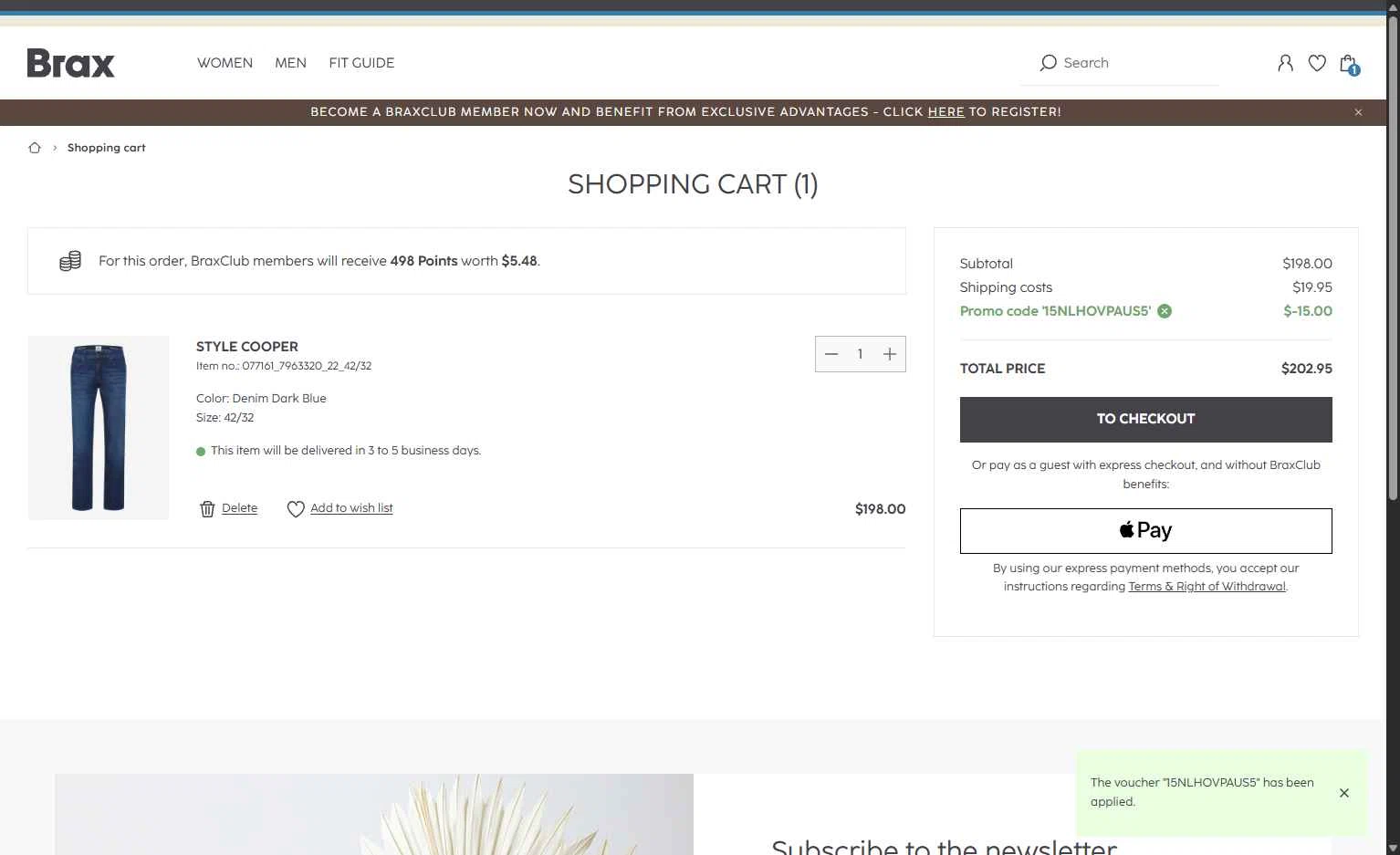The width and height of the screenshot is (1400, 855).
Task: Remove the applied promo code 15NLHOVPAUS5
Action: point(1165,311)
